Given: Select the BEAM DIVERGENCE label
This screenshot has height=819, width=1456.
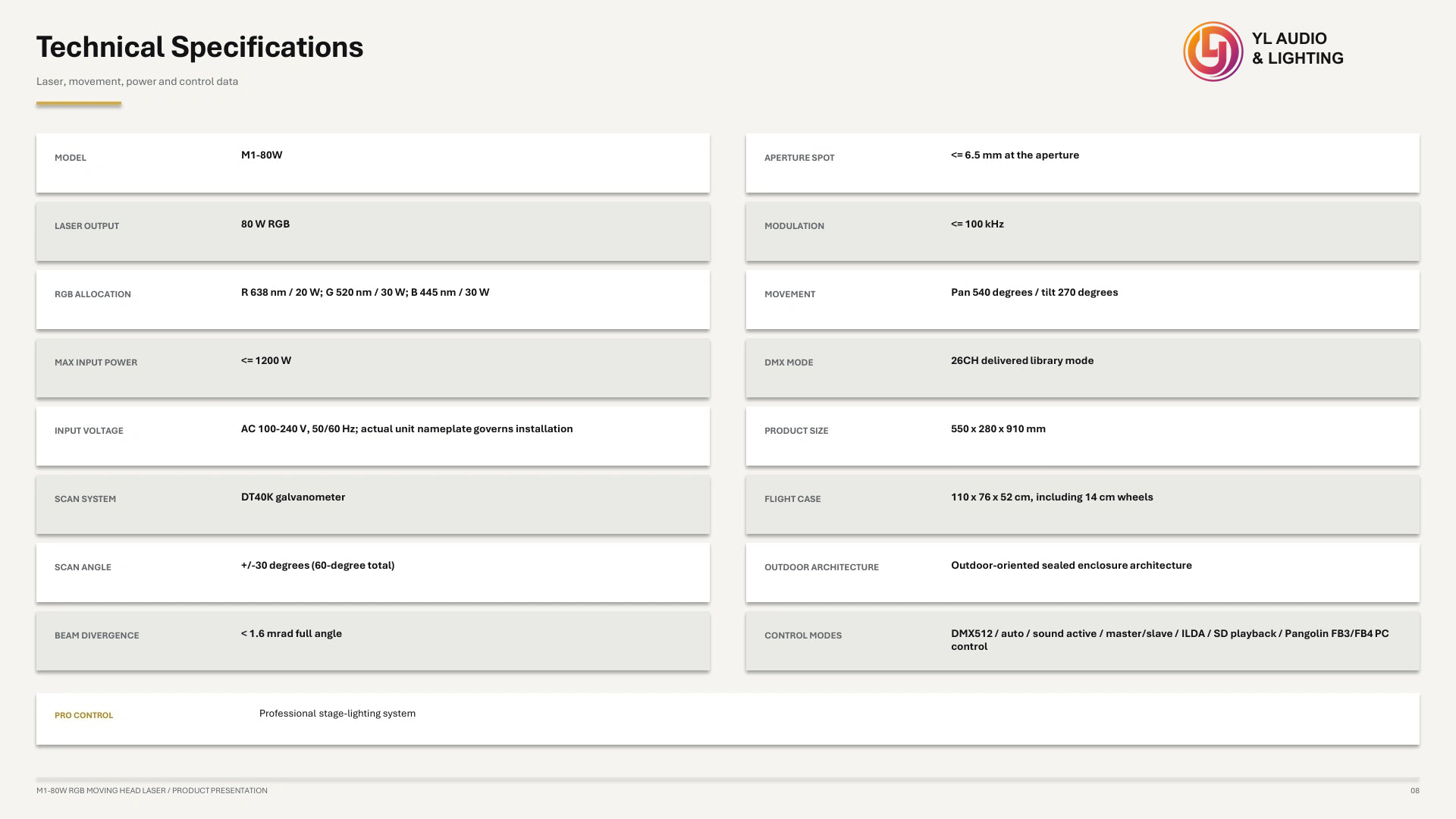Looking at the screenshot, I should pos(97,635).
